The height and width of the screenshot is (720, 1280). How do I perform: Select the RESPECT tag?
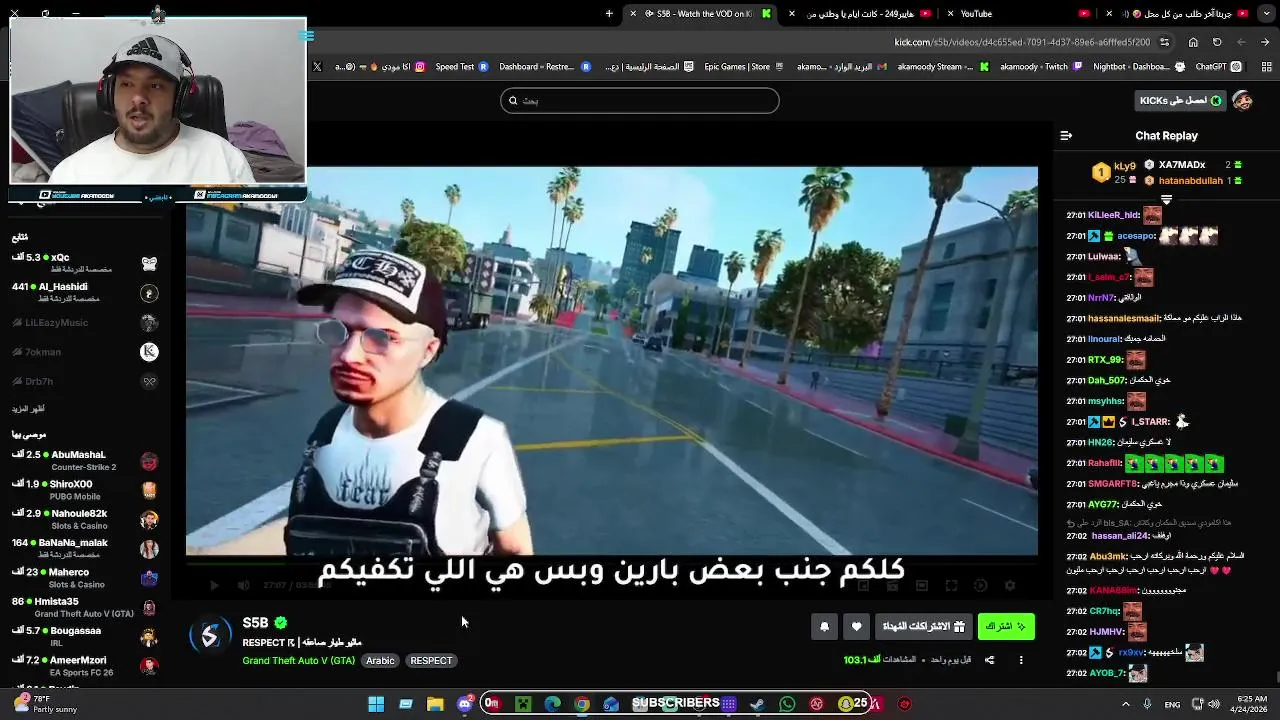431,660
